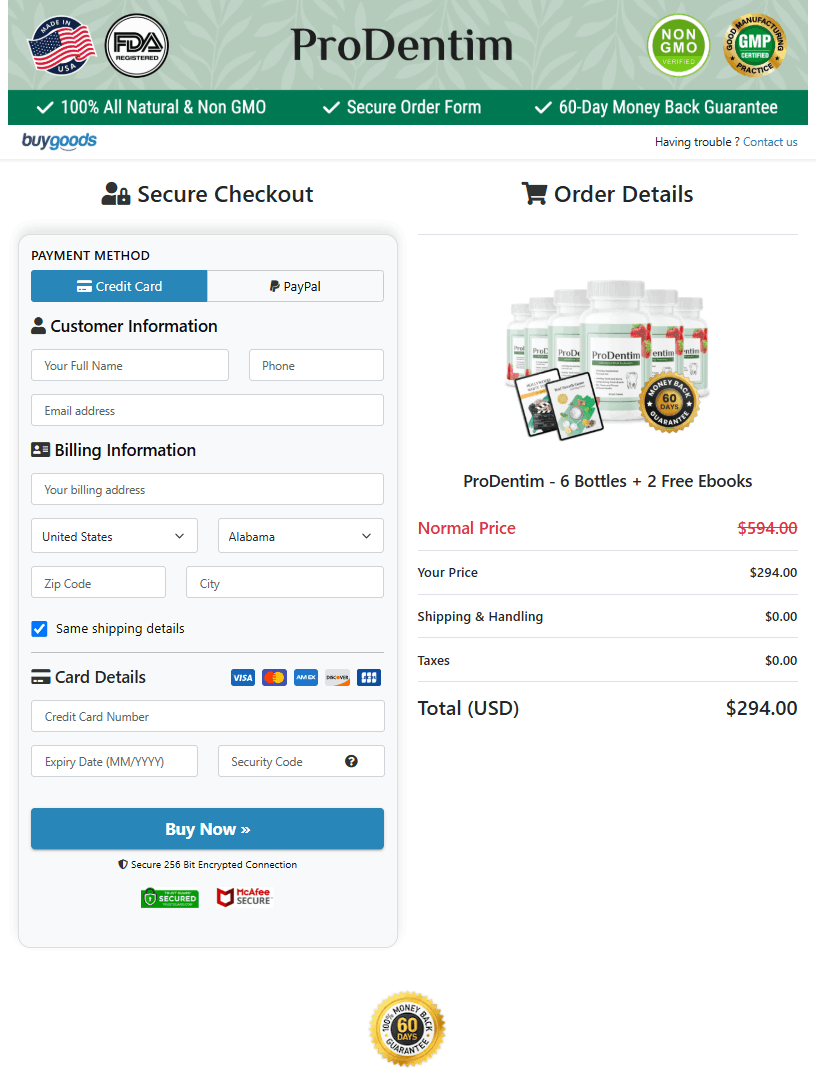Screen dimensions: 816x1070
Task: Click the Discover card icon
Action: coord(337,678)
